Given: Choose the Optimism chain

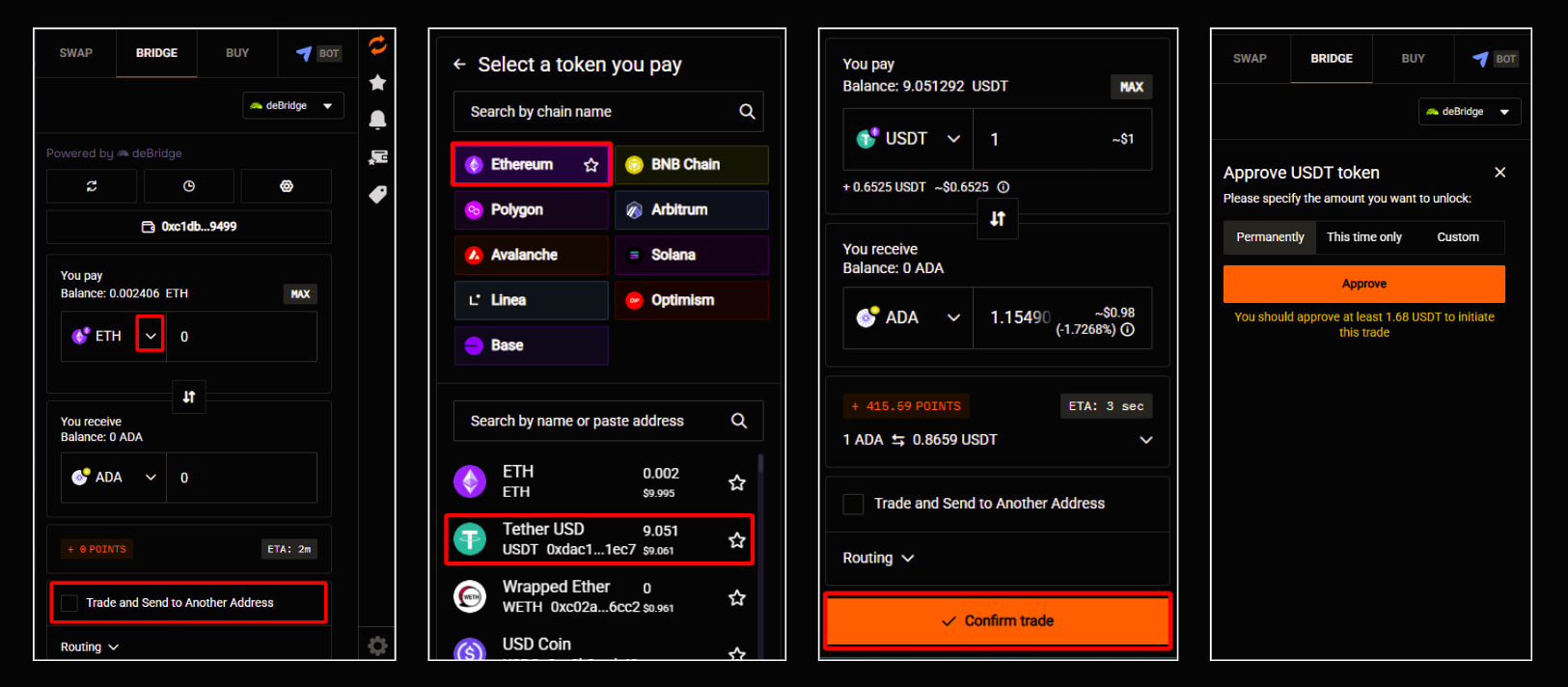Looking at the screenshot, I should 691,301.
